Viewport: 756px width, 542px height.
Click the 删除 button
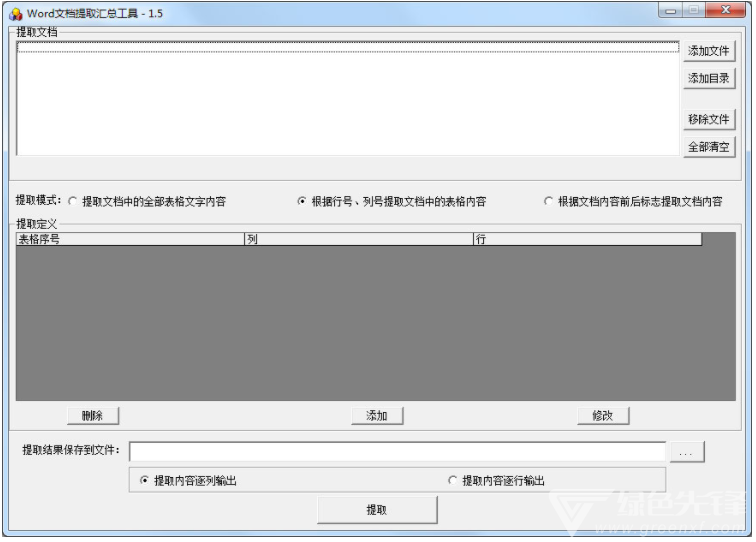(x=93, y=416)
